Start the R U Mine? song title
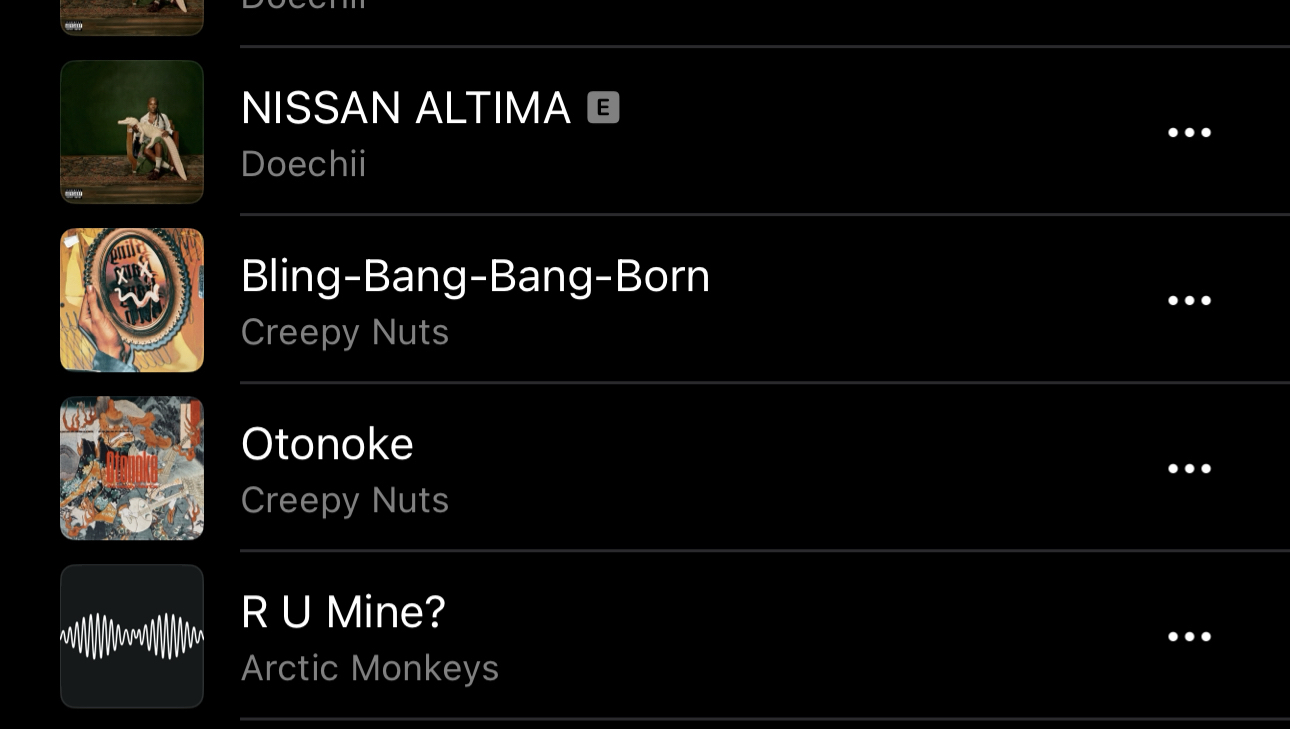Viewport: 1290px width, 729px height. 343,612
